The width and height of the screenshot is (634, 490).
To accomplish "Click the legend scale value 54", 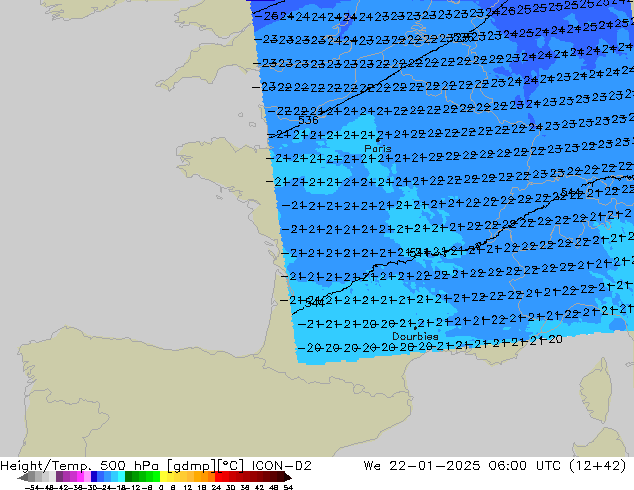I will [288, 487].
